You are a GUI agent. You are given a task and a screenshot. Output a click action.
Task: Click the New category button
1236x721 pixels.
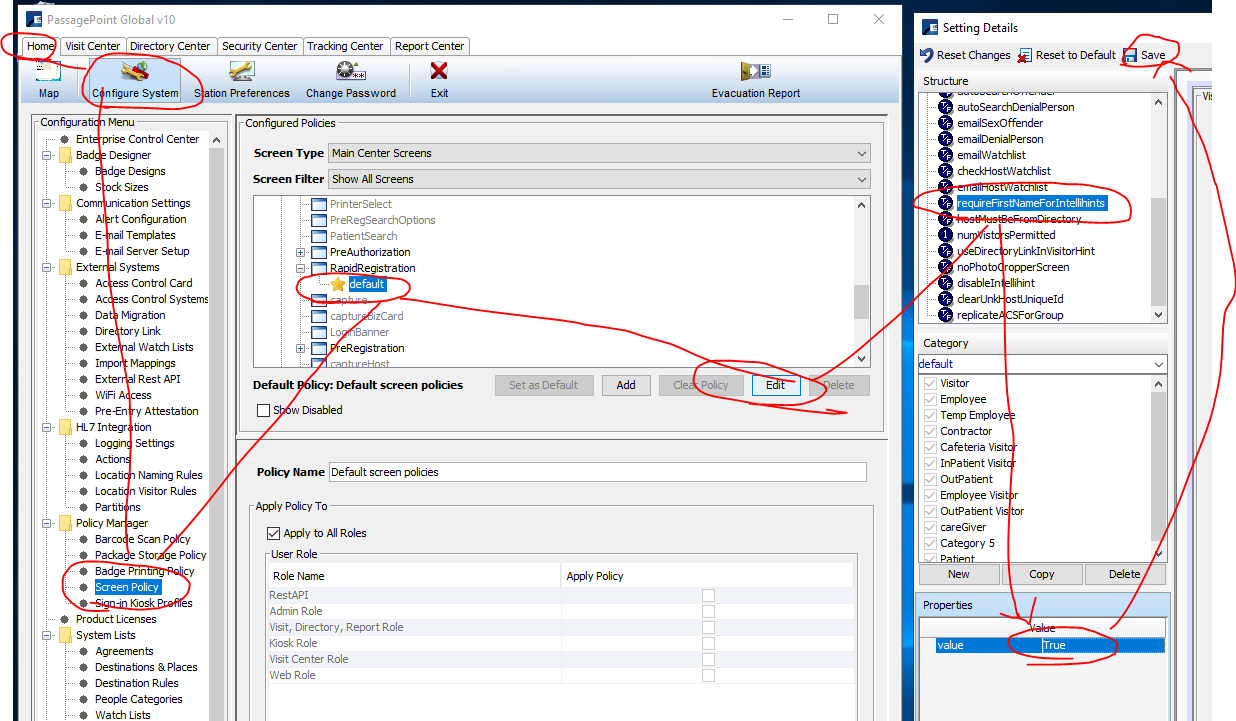click(x=959, y=574)
